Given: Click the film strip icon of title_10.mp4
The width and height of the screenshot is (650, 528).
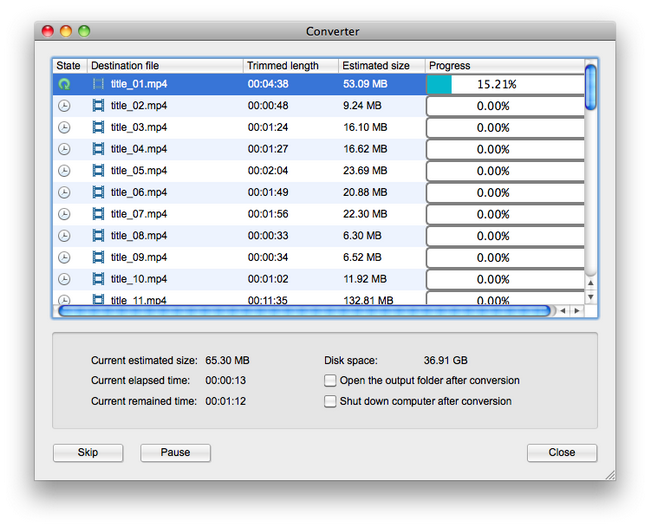Looking at the screenshot, I should [98, 279].
